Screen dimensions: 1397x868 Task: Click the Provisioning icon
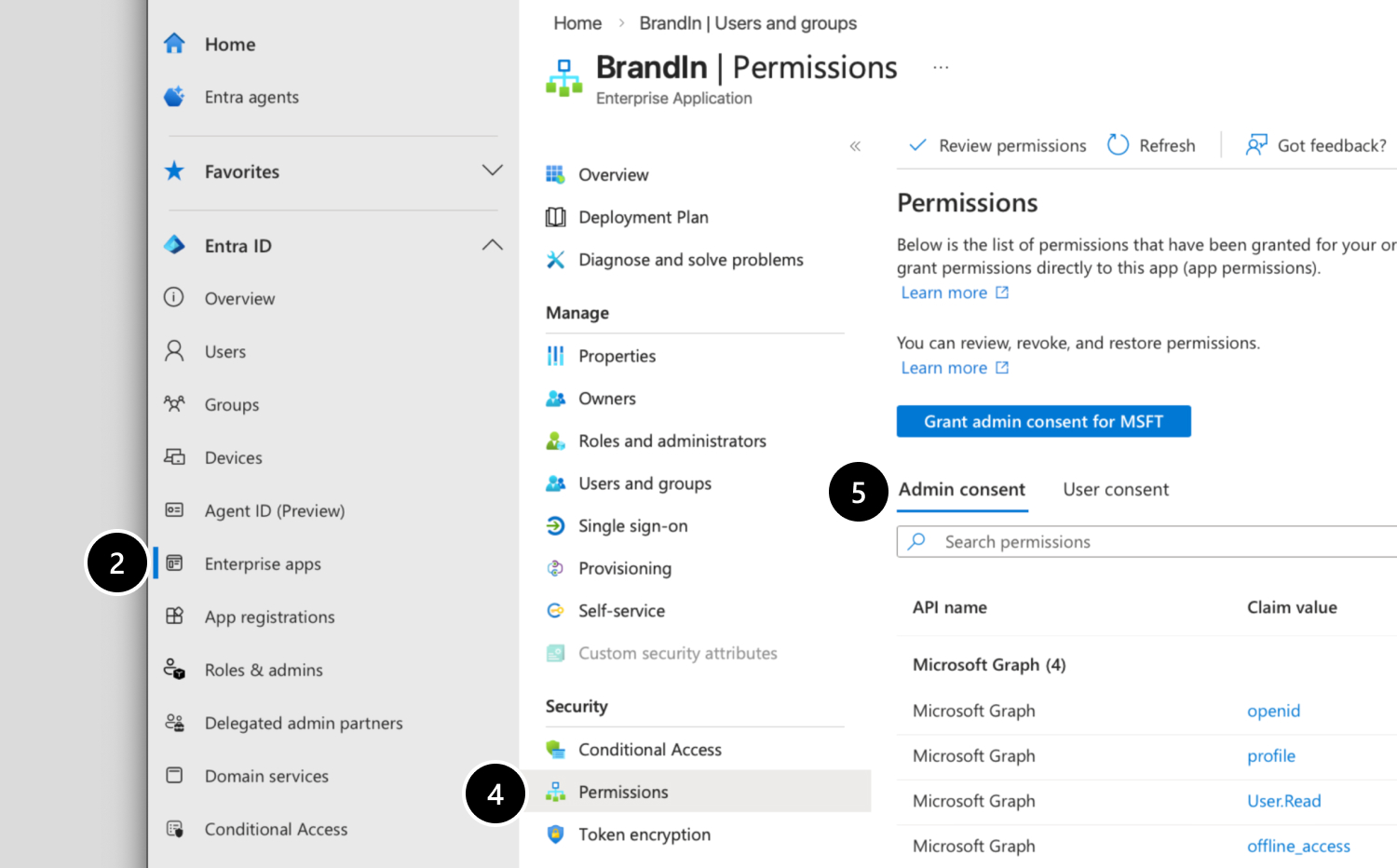coord(555,568)
